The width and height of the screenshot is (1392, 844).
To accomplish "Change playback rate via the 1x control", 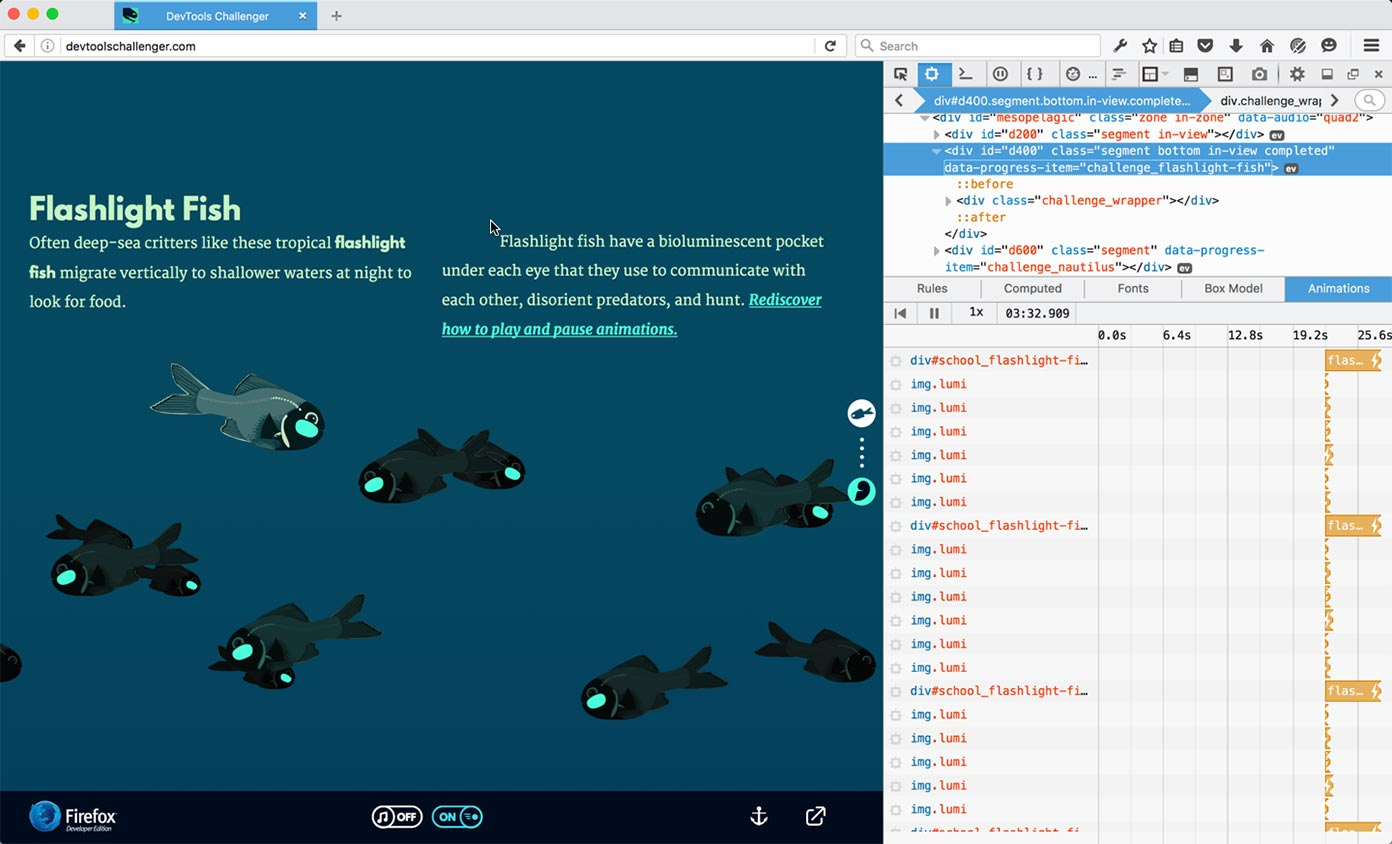I will pos(975,313).
